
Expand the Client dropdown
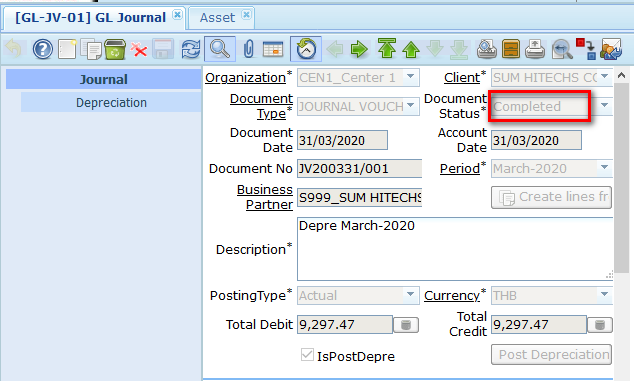pos(604,76)
